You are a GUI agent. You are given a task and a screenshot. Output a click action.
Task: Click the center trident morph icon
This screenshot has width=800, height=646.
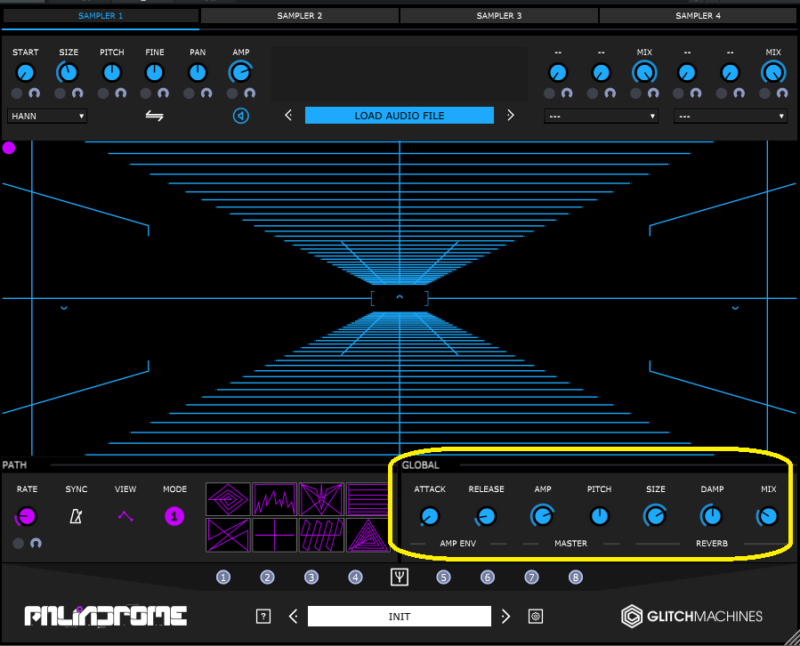click(x=399, y=577)
